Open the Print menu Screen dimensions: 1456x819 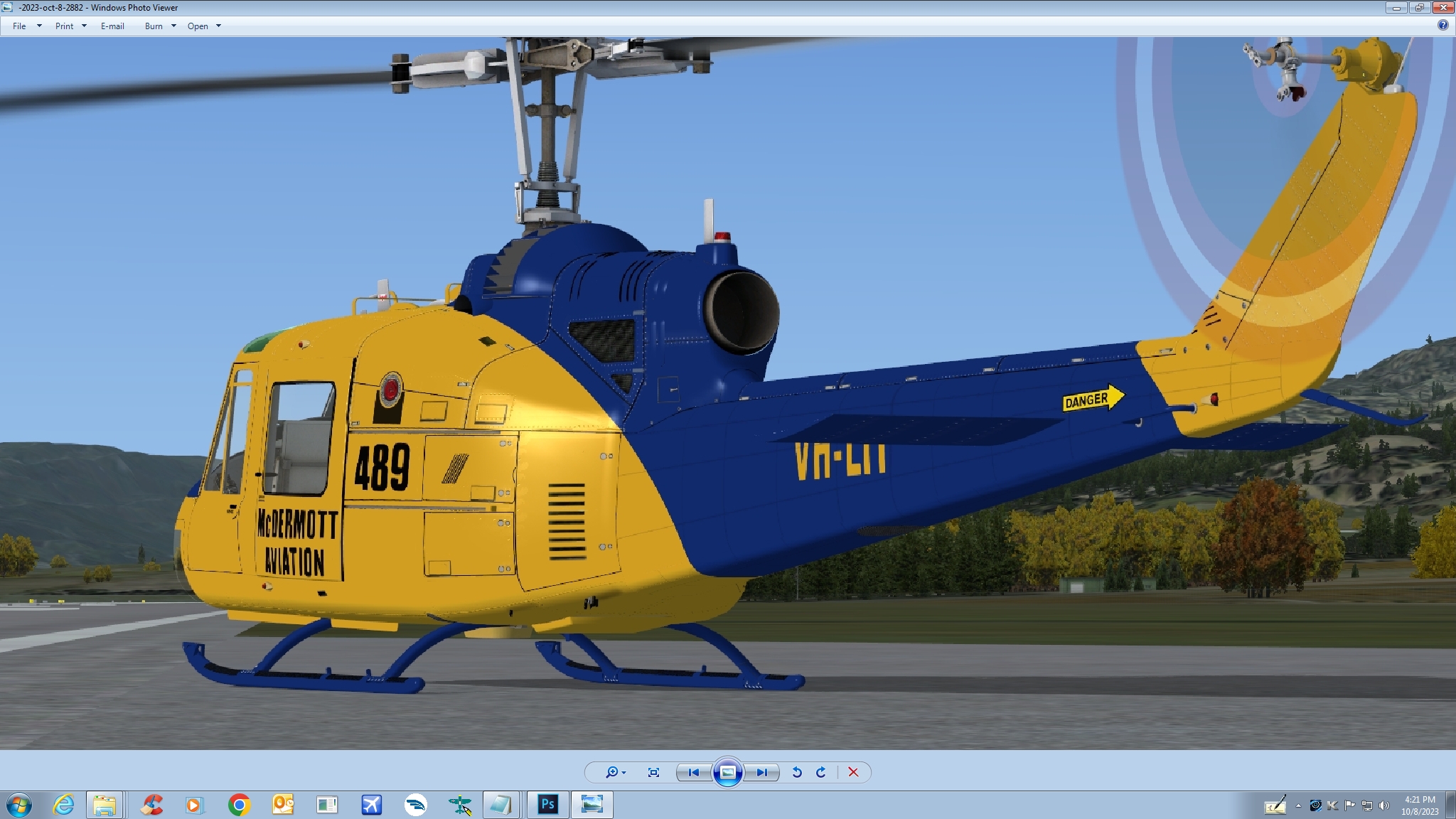(64, 26)
